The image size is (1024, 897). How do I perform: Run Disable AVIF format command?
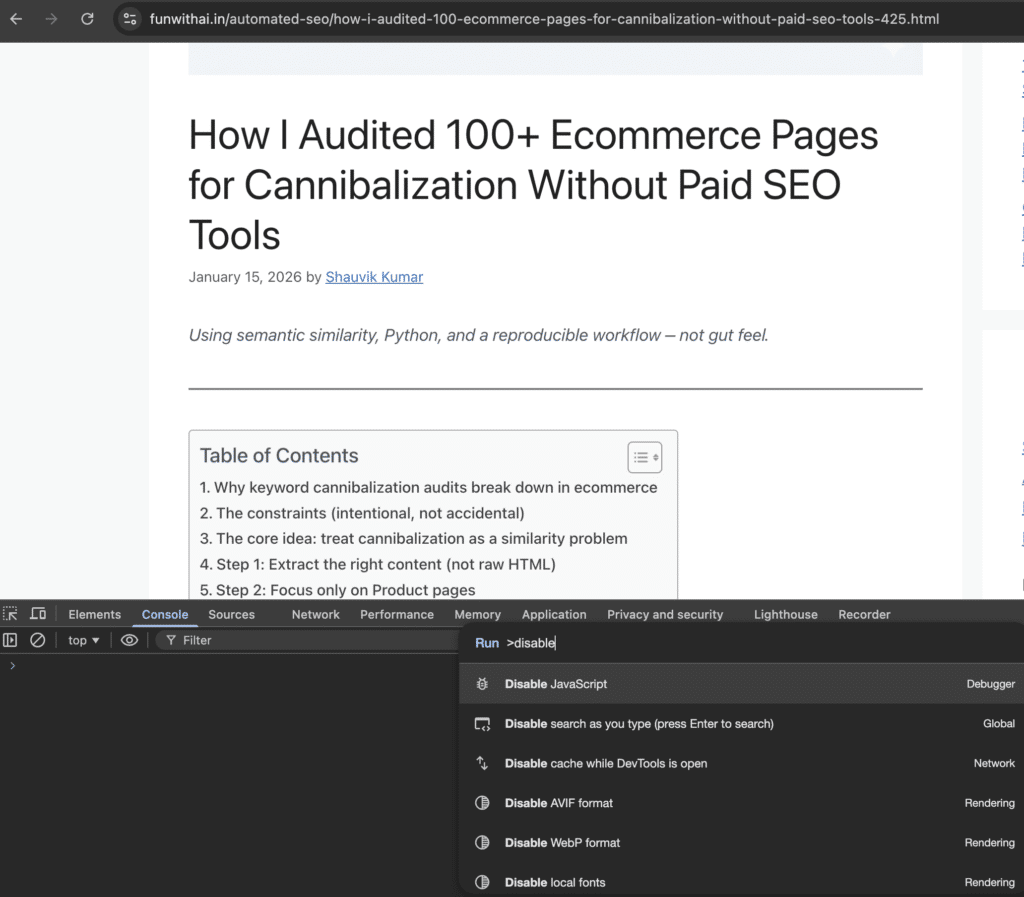coord(741,804)
